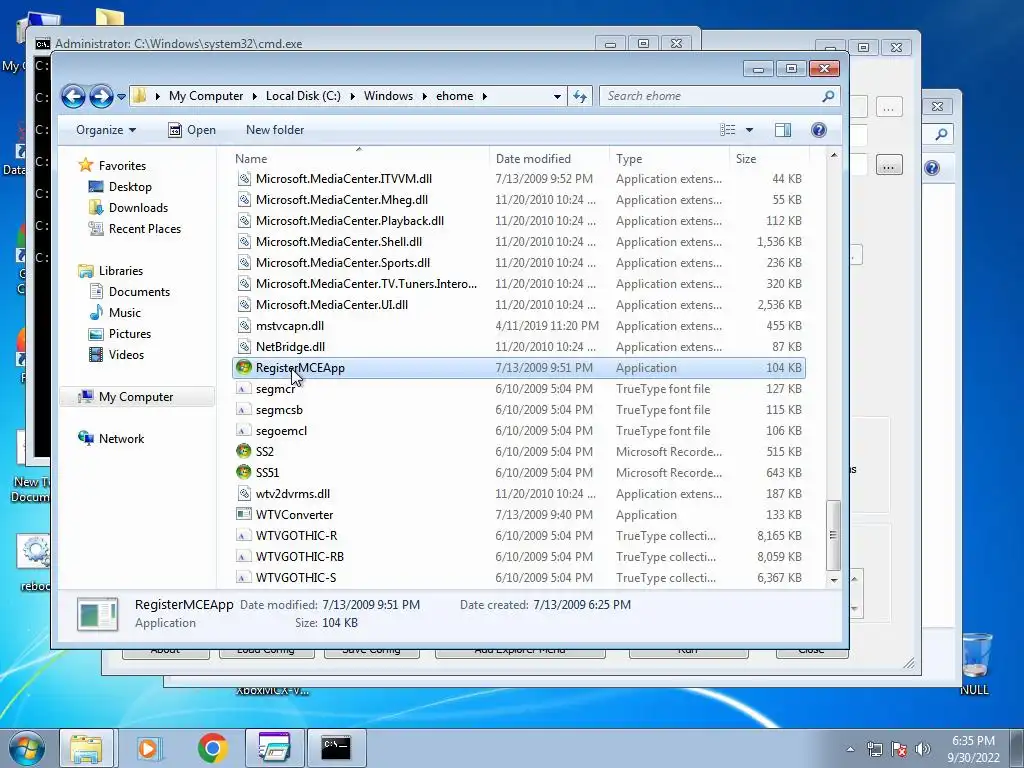
Task: Select segoemcl font file
Action: click(281, 431)
